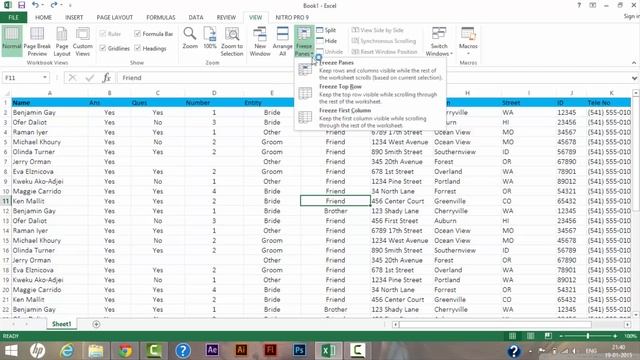Click the Insert Function fx button
640x360 pixels.
(x=107, y=78)
